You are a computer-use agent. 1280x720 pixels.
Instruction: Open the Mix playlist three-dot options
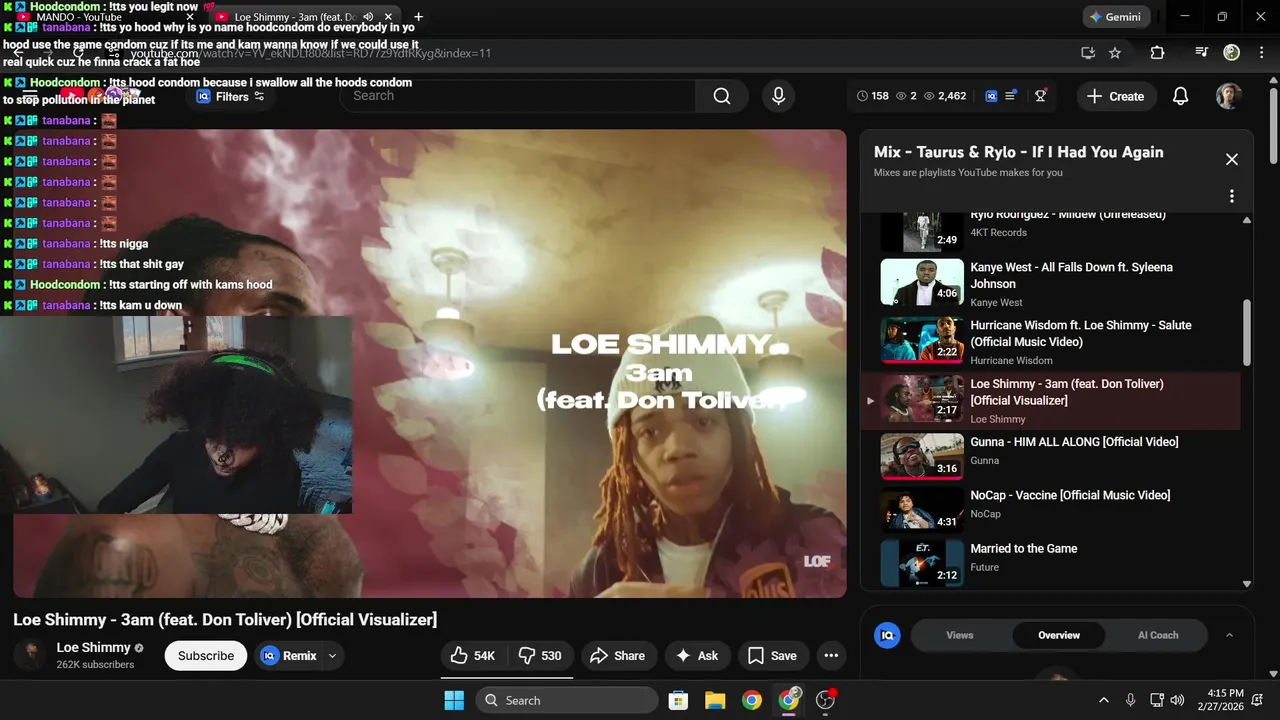[1232, 196]
